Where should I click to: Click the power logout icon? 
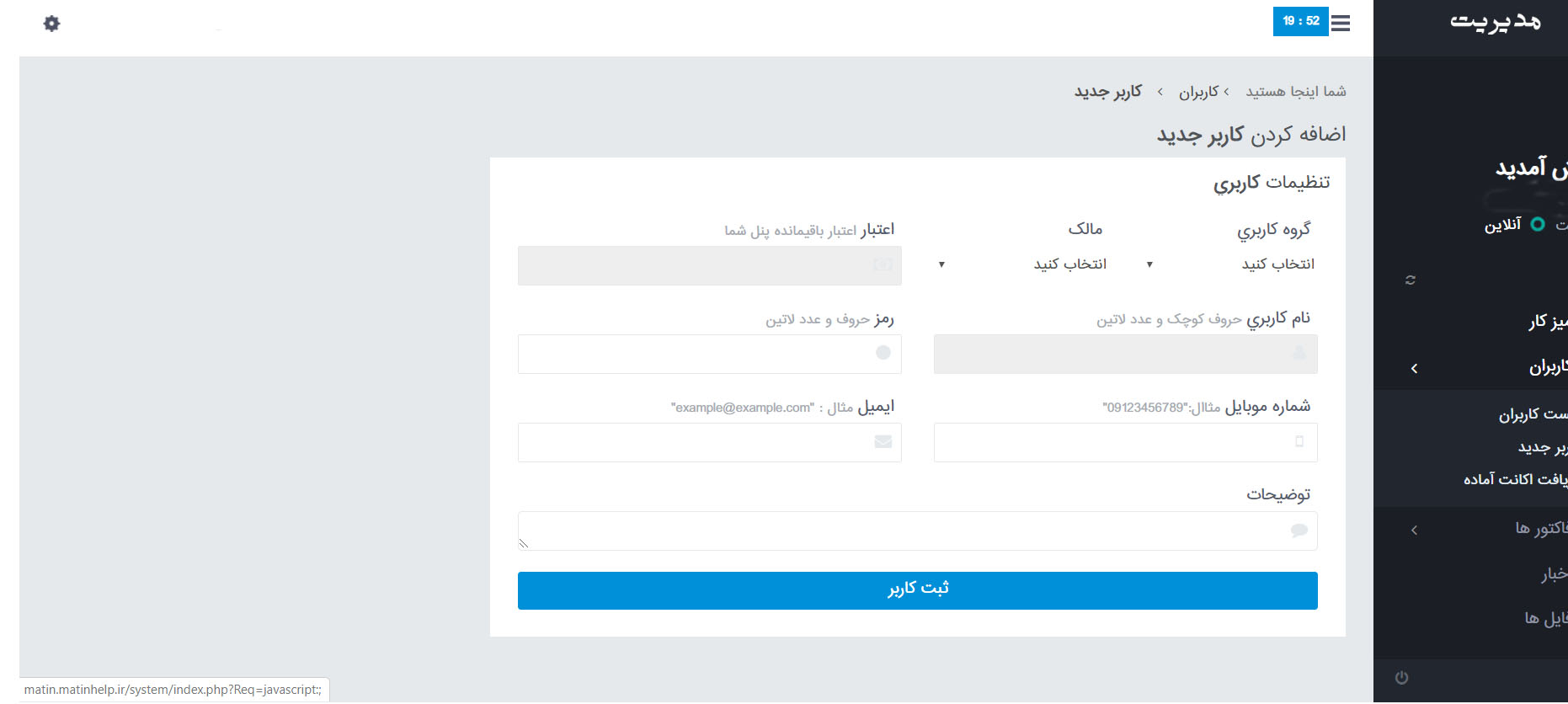pyautogui.click(x=1401, y=678)
